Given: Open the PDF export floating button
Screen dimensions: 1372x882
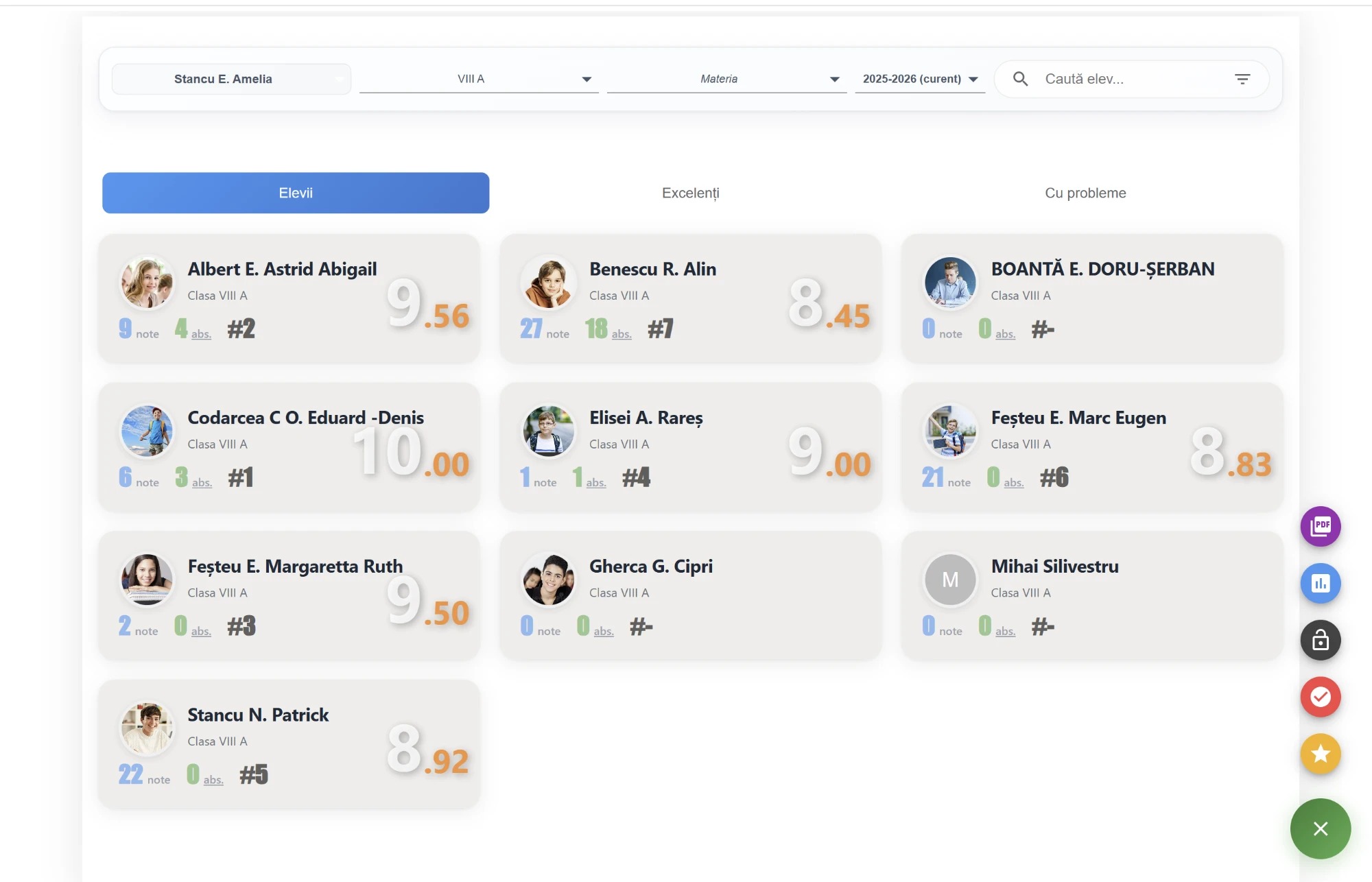Looking at the screenshot, I should tap(1321, 526).
